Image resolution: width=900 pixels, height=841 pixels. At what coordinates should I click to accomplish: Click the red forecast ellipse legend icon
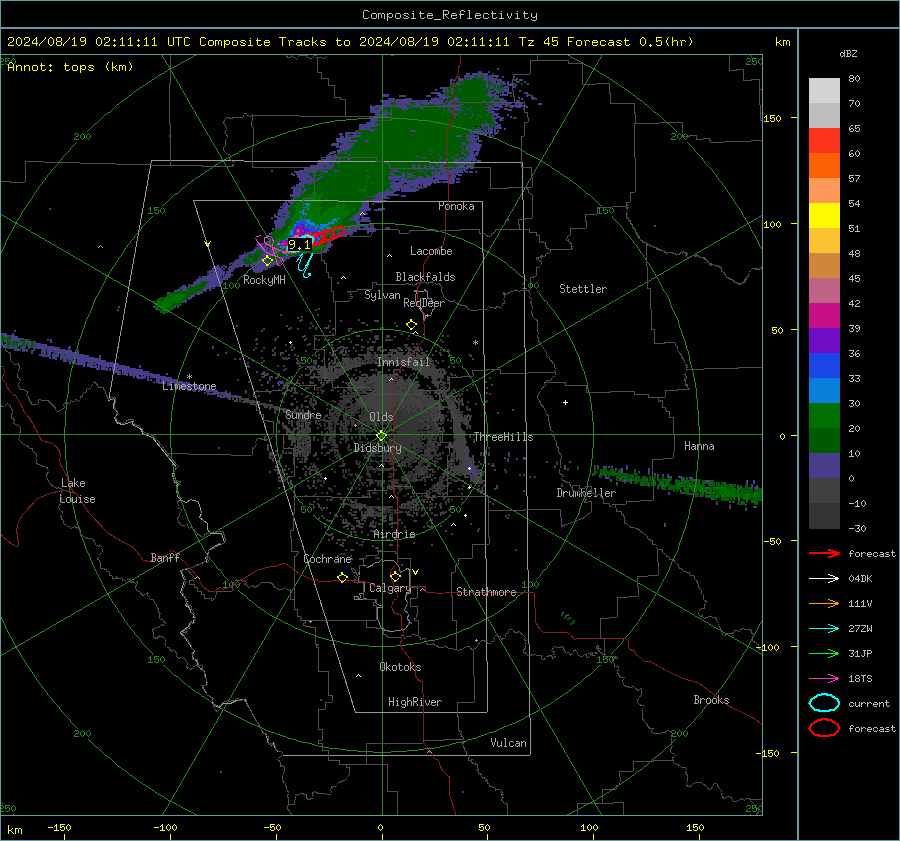[824, 728]
